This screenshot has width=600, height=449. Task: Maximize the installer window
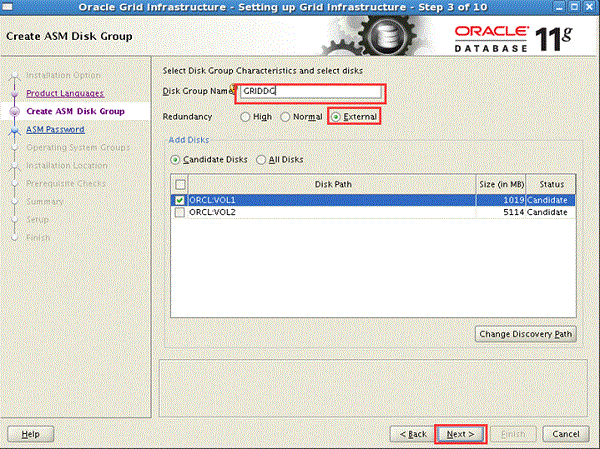point(574,7)
